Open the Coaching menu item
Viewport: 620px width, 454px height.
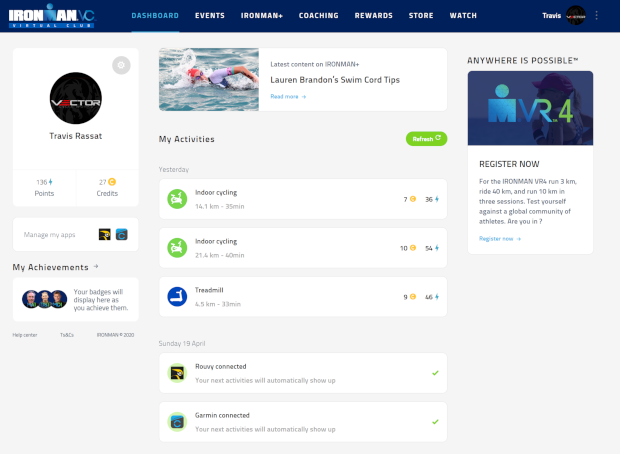318,16
